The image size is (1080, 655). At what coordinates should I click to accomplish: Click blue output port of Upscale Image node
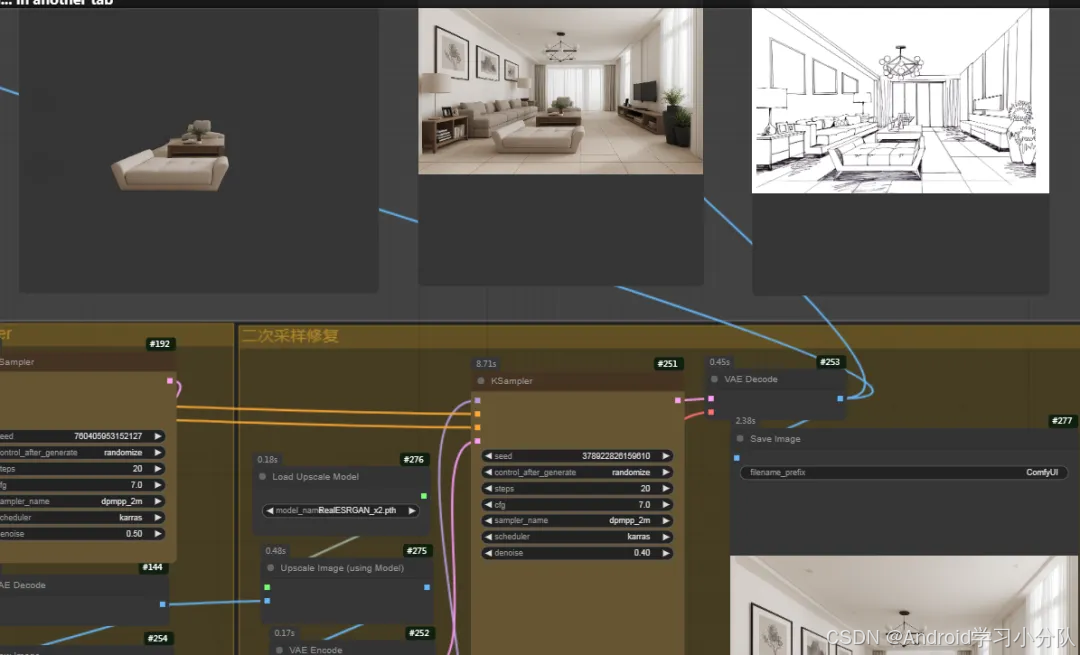pos(427,588)
